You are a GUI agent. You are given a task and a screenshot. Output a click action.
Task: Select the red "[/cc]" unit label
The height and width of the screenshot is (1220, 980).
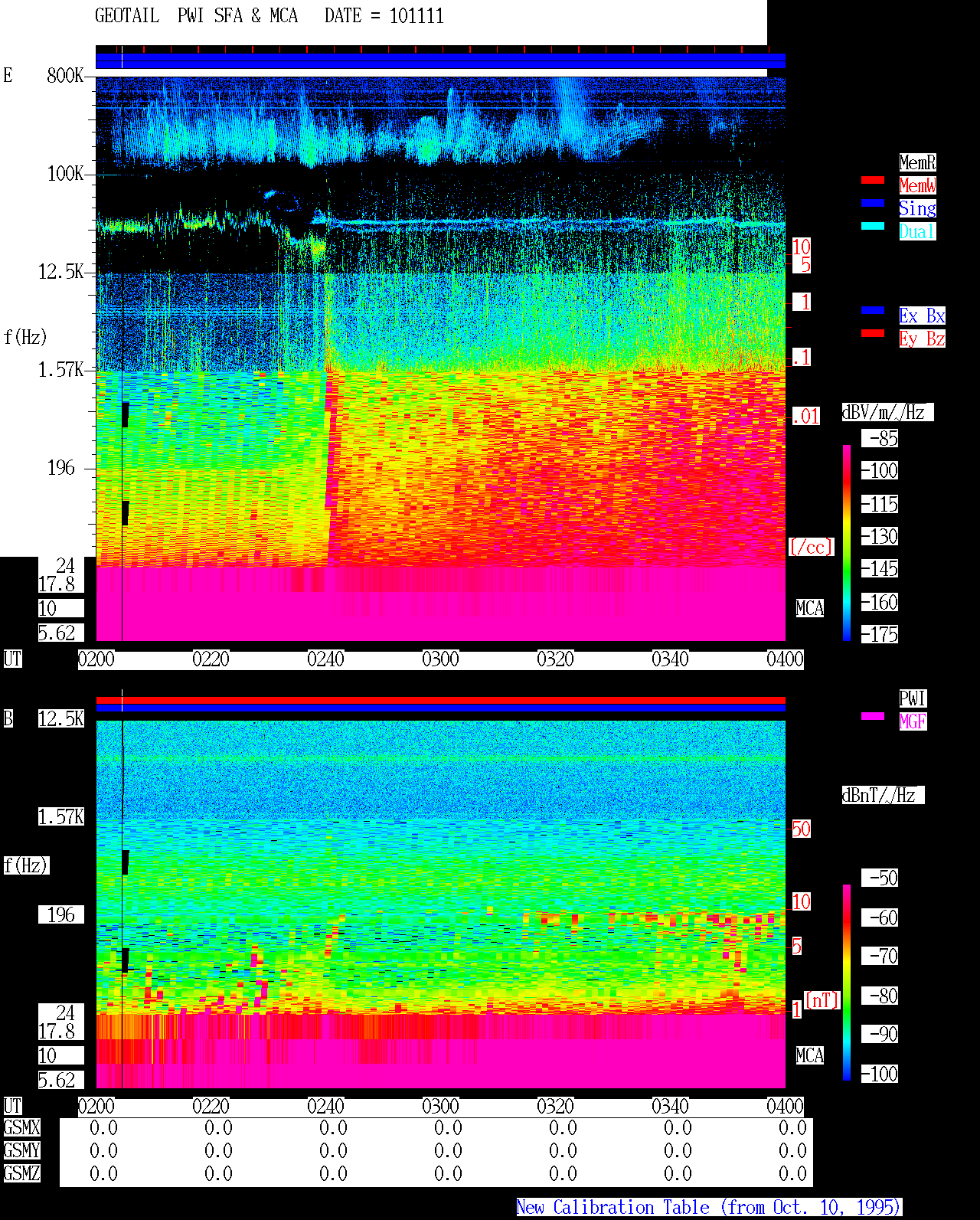811,547
